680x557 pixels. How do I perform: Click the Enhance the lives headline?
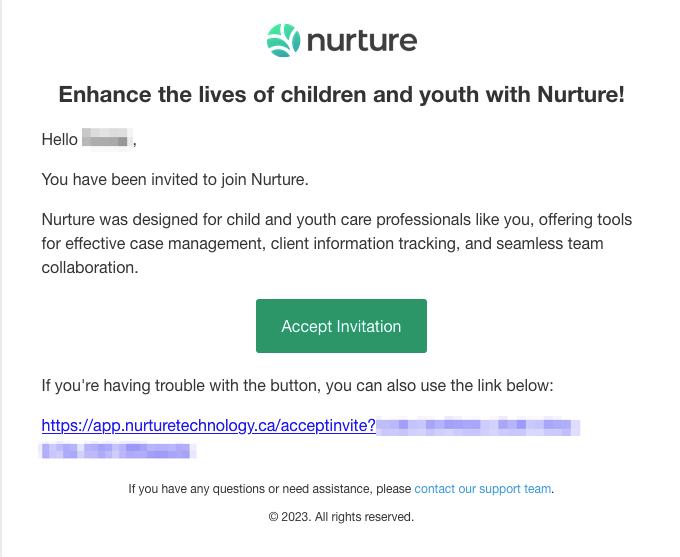[341, 95]
